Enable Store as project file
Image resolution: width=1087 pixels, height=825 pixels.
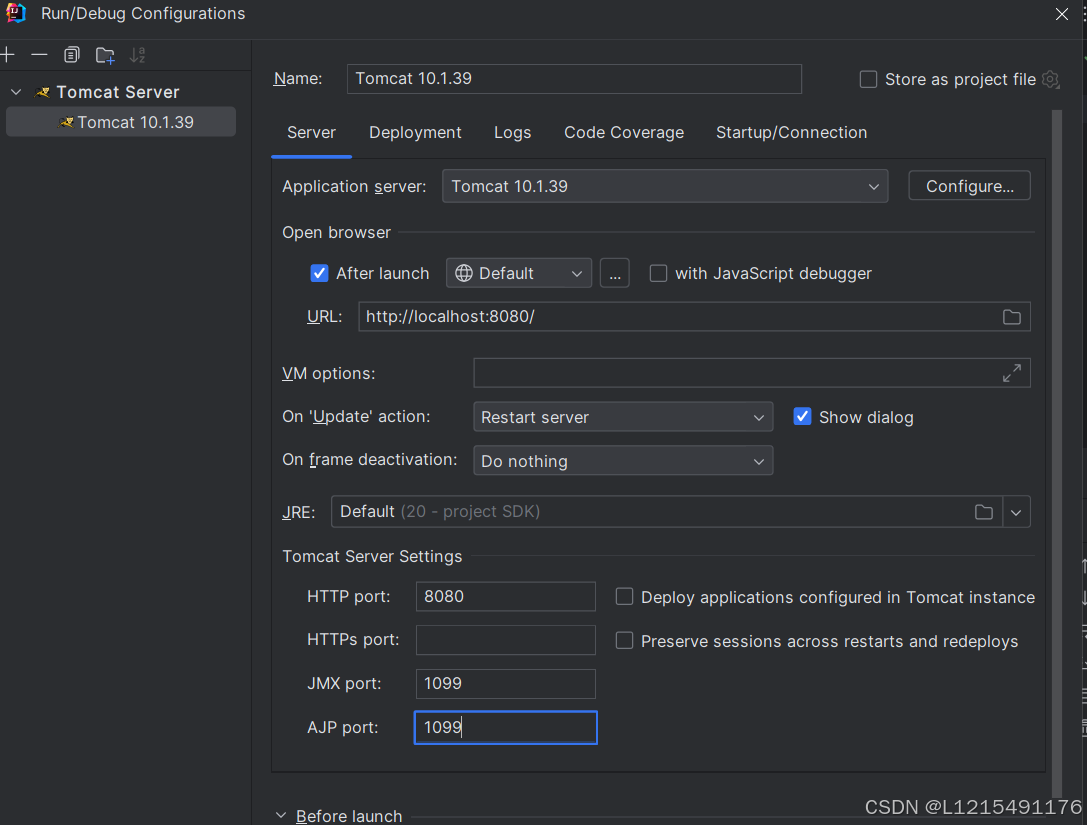[x=868, y=80]
